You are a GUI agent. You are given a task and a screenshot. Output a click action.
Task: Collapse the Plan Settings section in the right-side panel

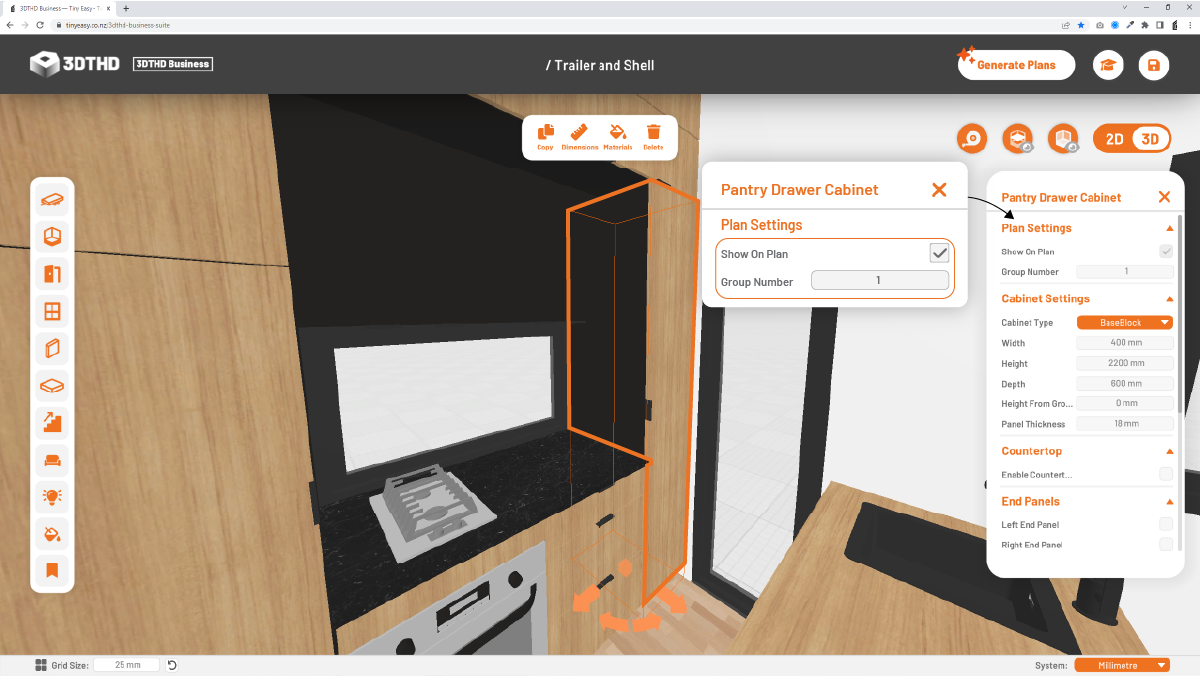pyautogui.click(x=1170, y=228)
